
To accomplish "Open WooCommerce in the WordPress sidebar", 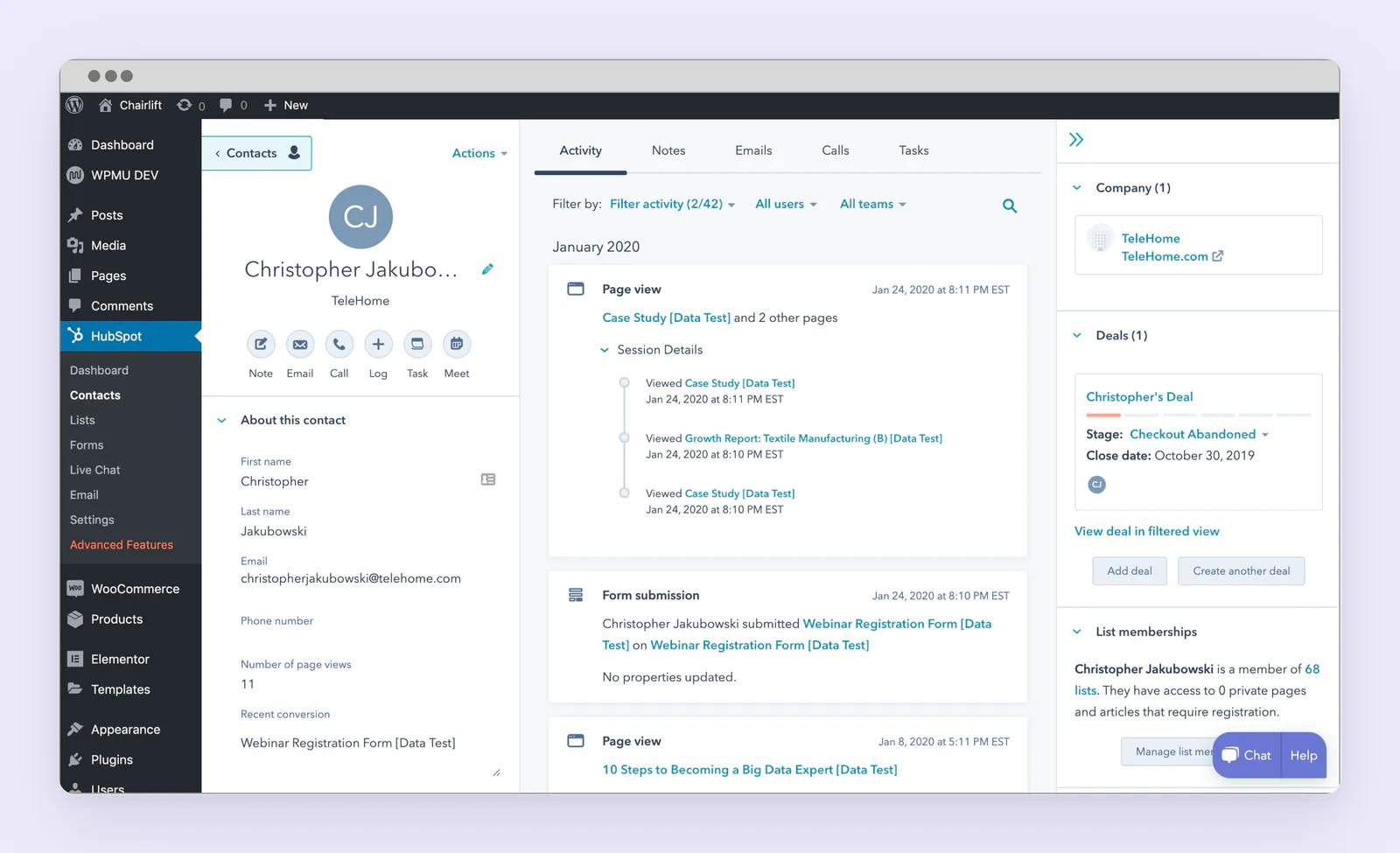I will (131, 589).
